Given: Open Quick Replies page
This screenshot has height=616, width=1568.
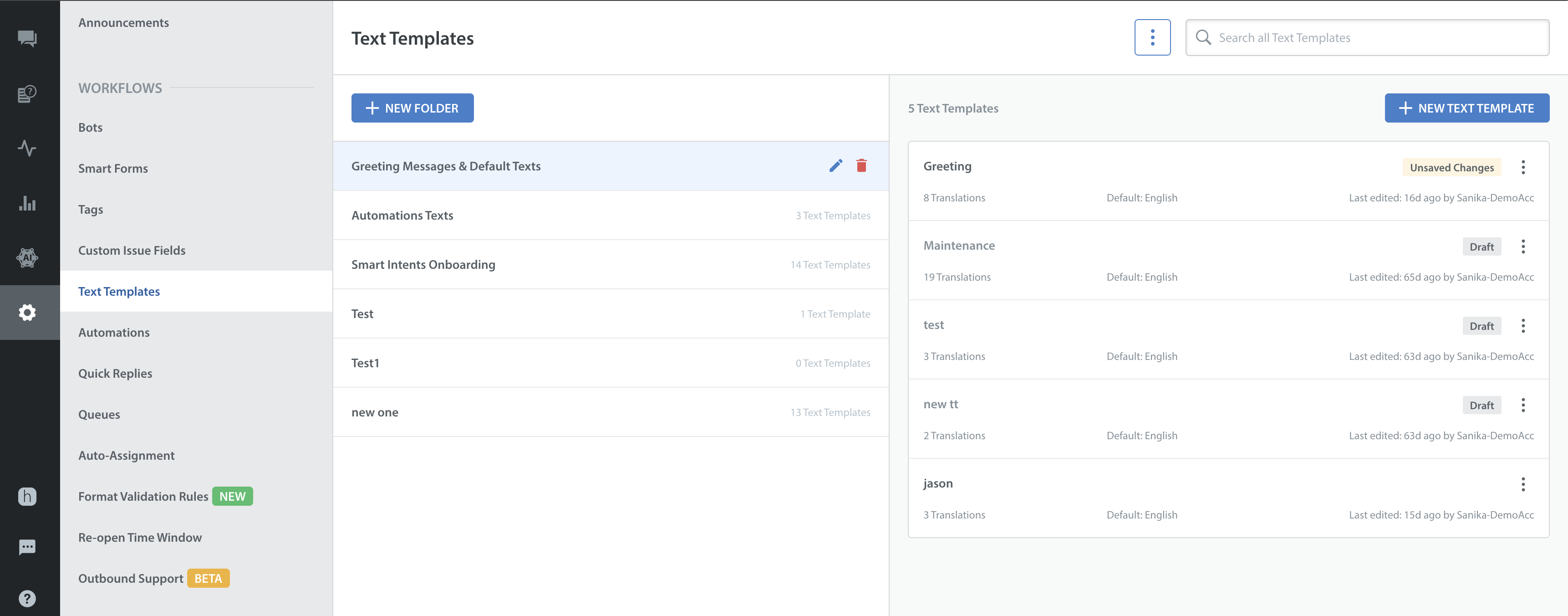Looking at the screenshot, I should tap(115, 374).
